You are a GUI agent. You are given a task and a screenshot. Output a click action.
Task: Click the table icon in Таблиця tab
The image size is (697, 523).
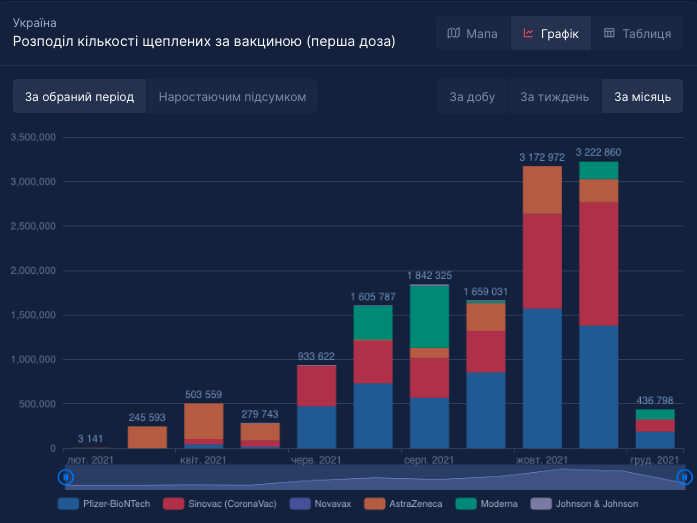tap(609, 34)
